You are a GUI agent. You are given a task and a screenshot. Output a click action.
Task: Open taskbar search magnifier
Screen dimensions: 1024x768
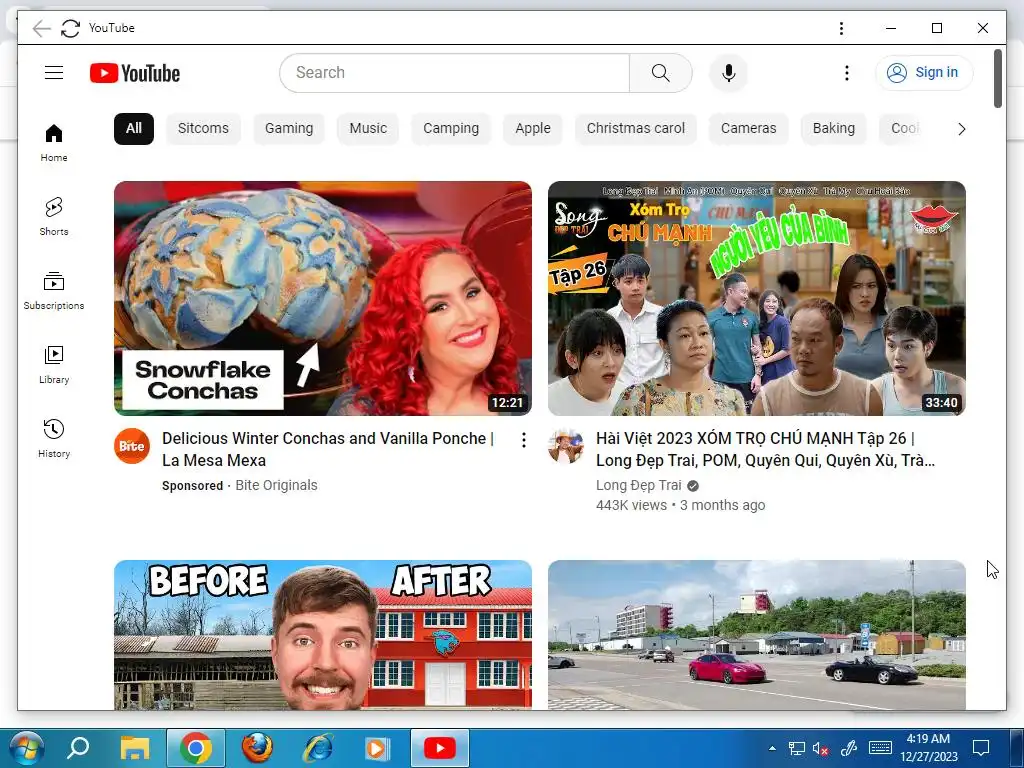point(78,748)
